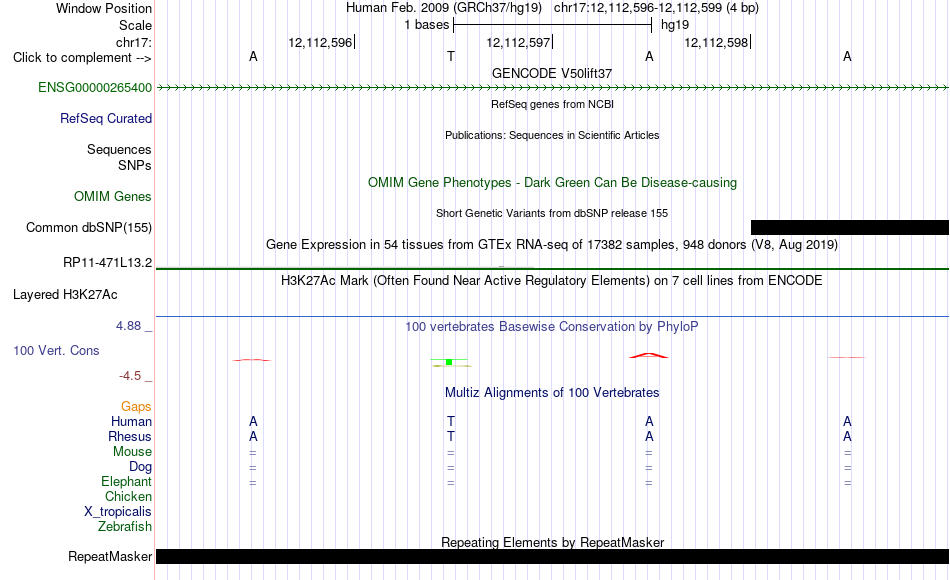Click the 4.88 PhyloP upper scale value
The image size is (950, 580).
(x=128, y=326)
